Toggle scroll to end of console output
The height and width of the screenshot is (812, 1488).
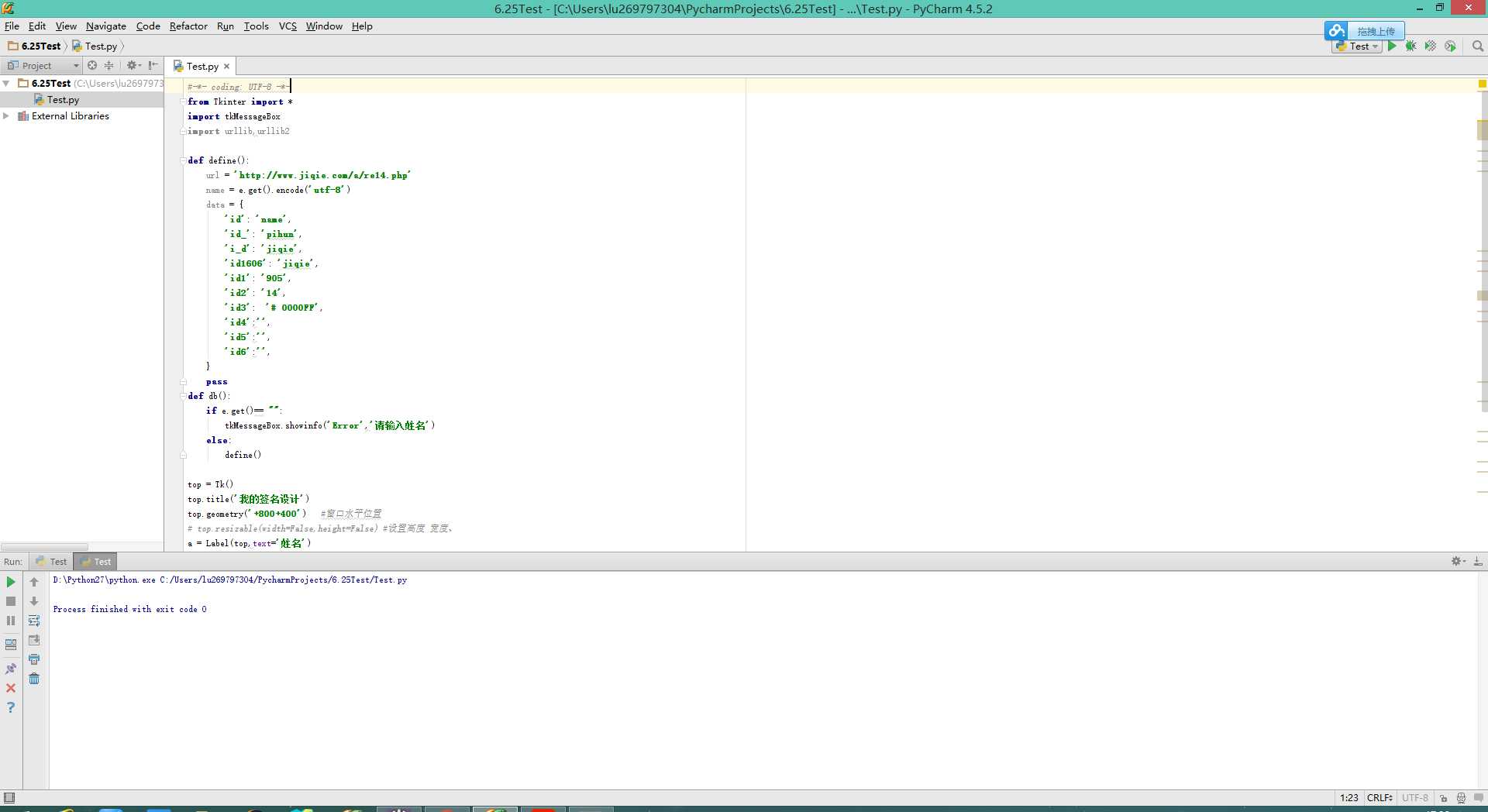[x=34, y=640]
